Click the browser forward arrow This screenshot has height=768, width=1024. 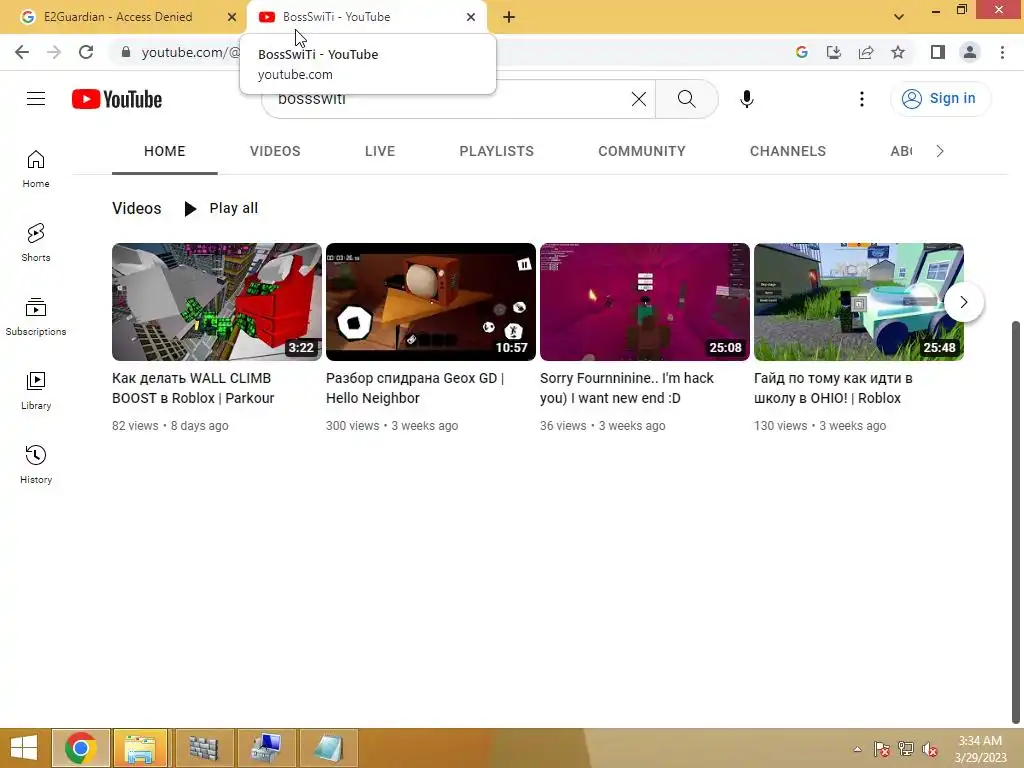pyautogui.click(x=54, y=52)
